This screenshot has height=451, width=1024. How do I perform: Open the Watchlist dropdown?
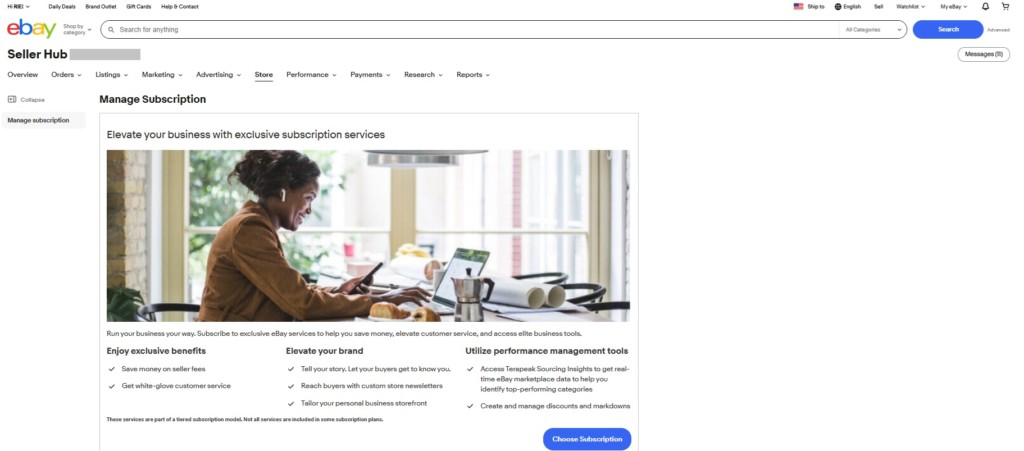[x=910, y=7]
